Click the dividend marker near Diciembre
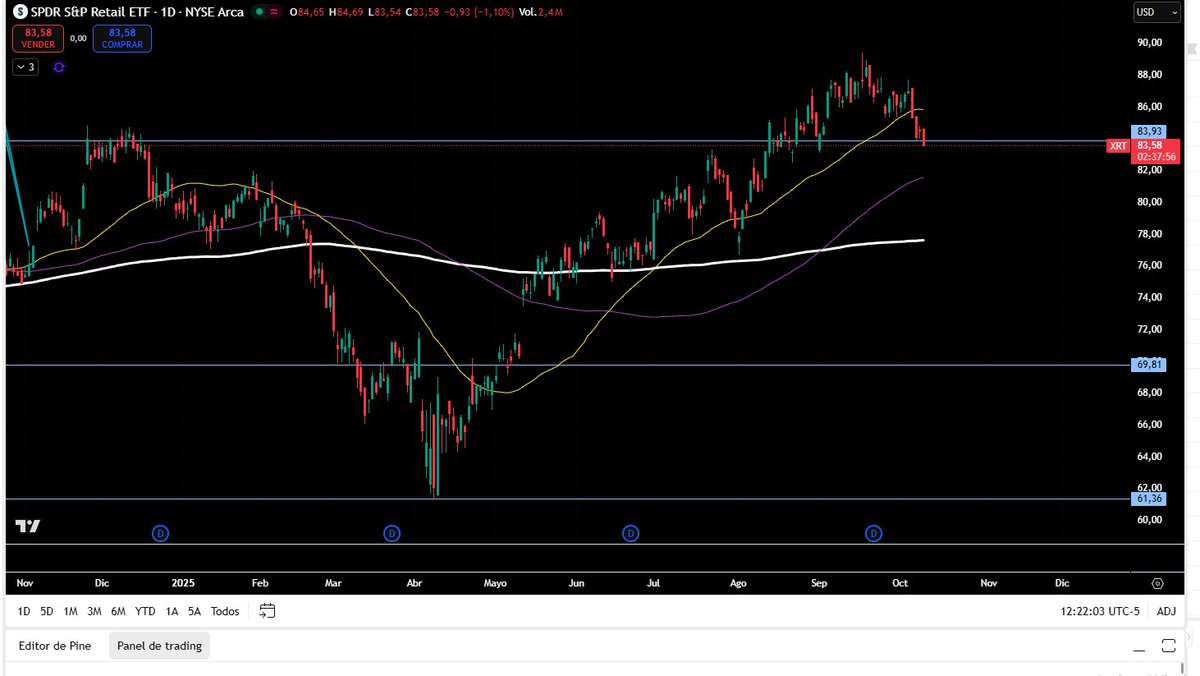This screenshot has width=1200, height=676. tap(160, 534)
